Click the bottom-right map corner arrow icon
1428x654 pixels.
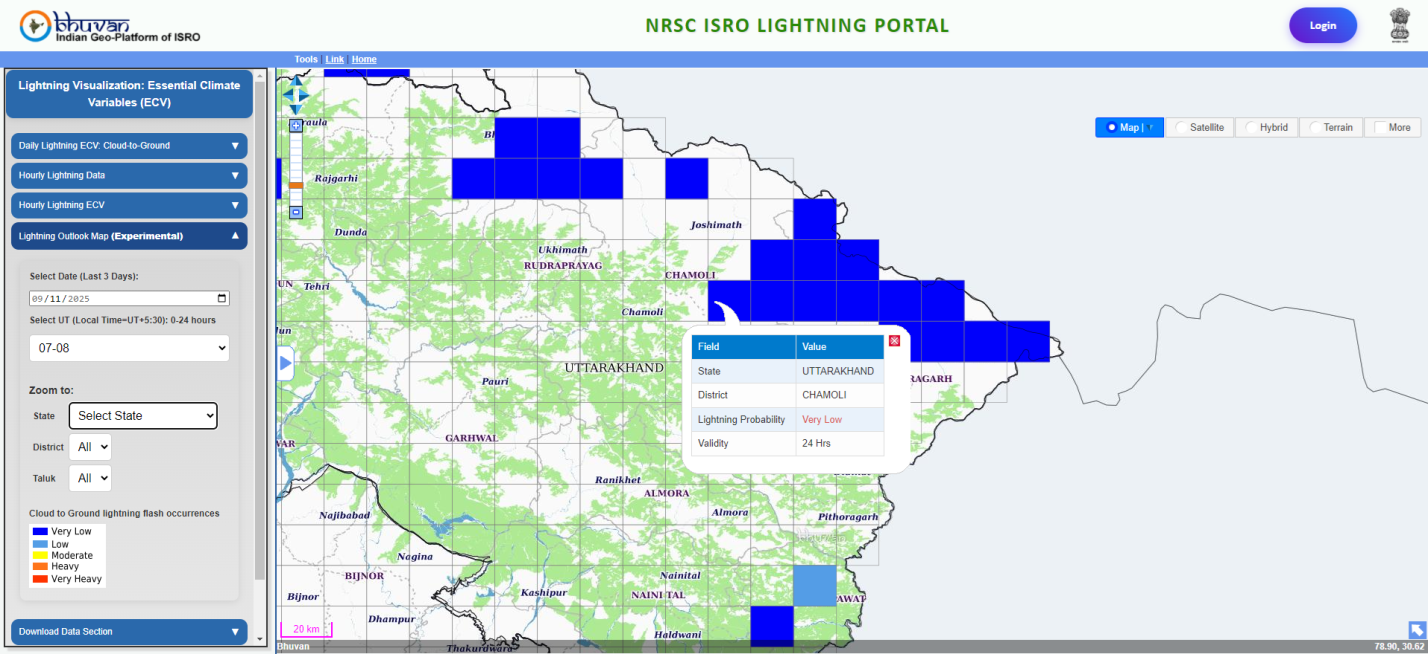pyautogui.click(x=1417, y=629)
